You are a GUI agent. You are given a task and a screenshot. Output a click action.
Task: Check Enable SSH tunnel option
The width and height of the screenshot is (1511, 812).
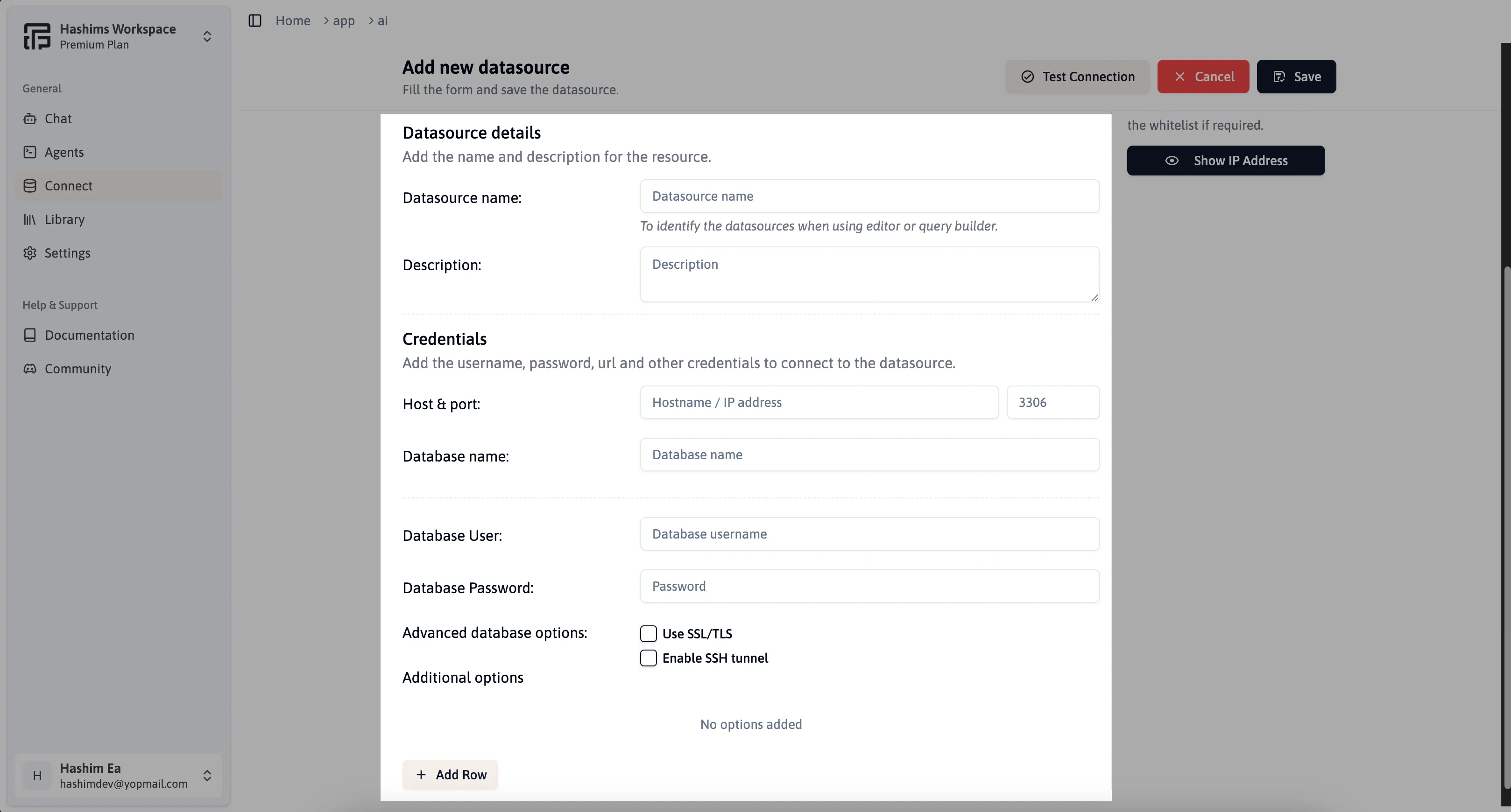point(648,658)
